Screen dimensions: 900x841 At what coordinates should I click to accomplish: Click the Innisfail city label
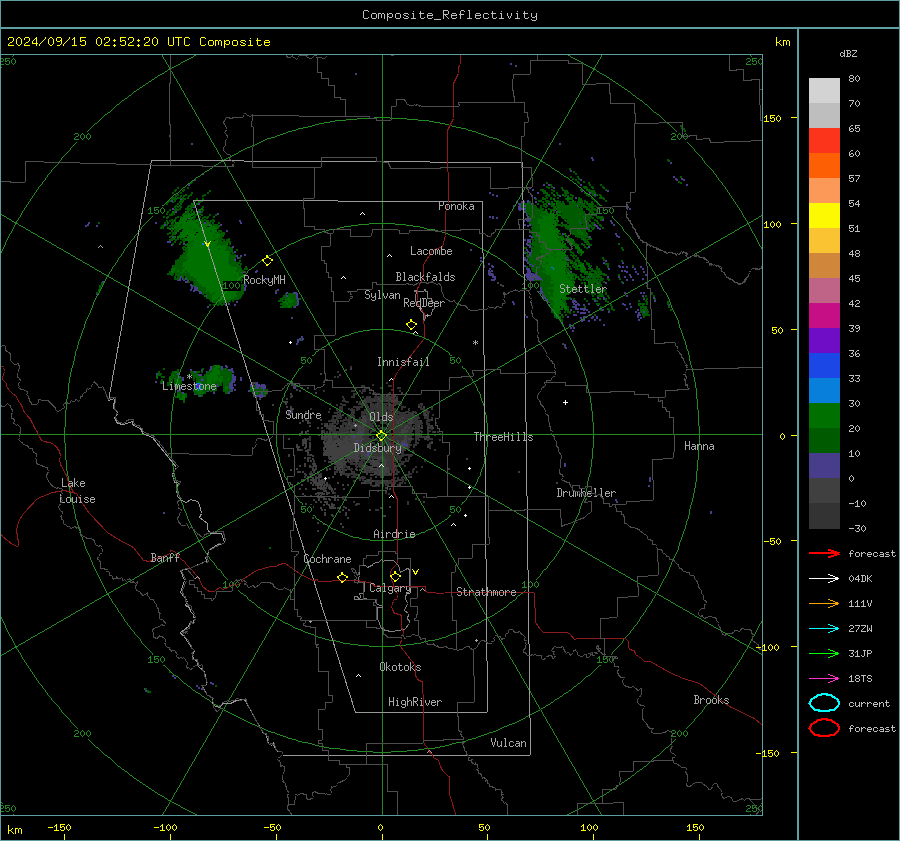coord(403,362)
